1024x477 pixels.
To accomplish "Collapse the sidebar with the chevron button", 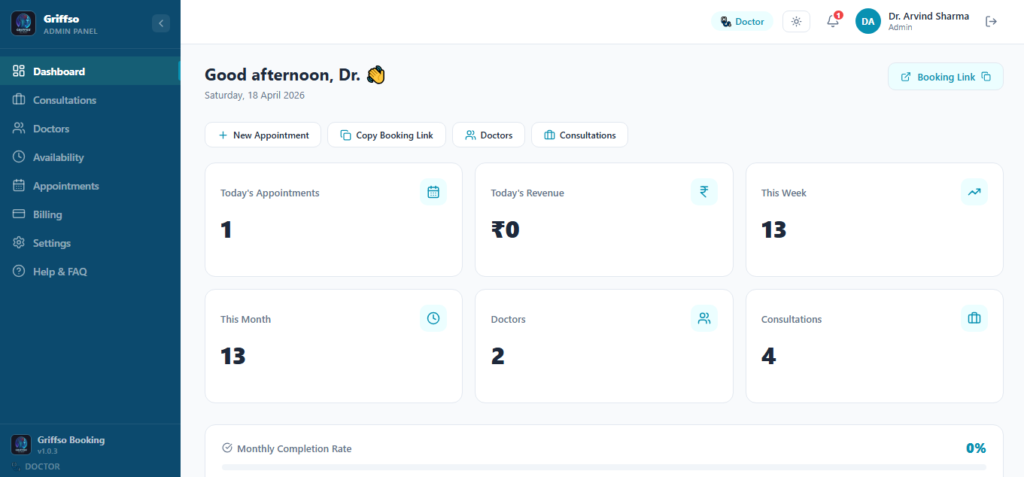I will [161, 23].
